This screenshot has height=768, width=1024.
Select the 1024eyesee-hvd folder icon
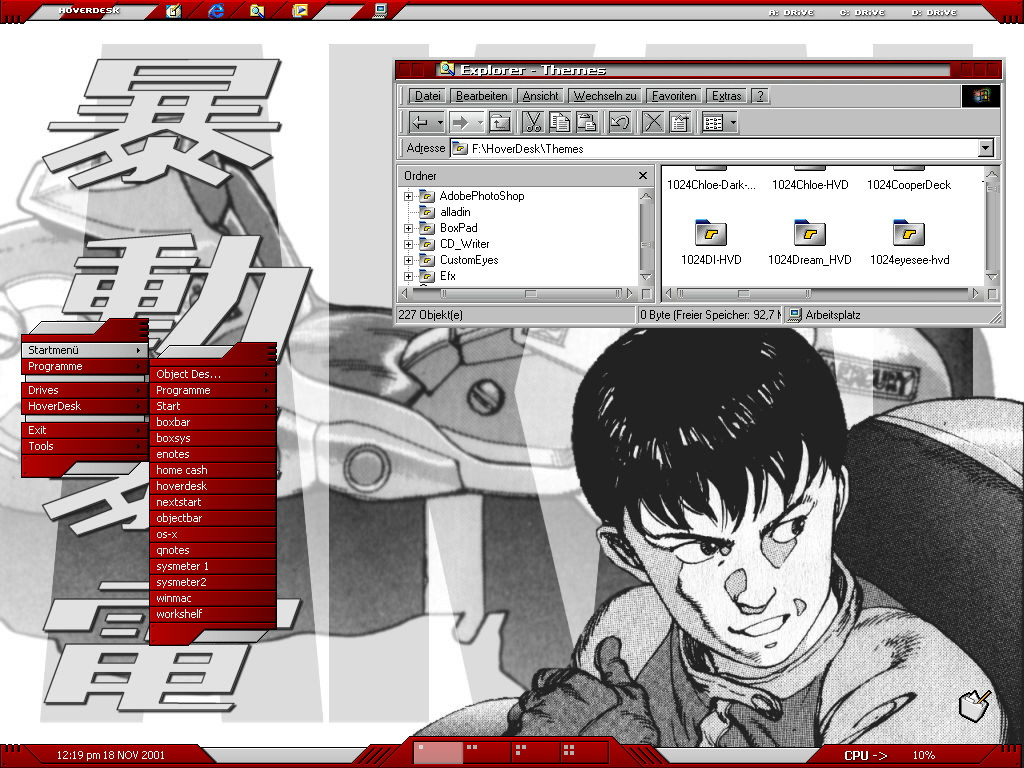click(909, 233)
